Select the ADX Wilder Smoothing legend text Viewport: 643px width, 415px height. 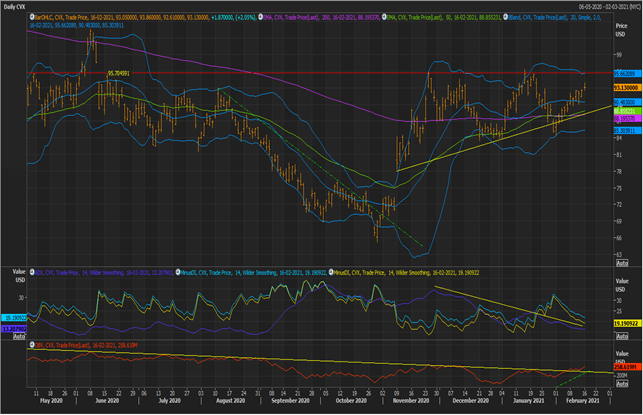point(105,273)
